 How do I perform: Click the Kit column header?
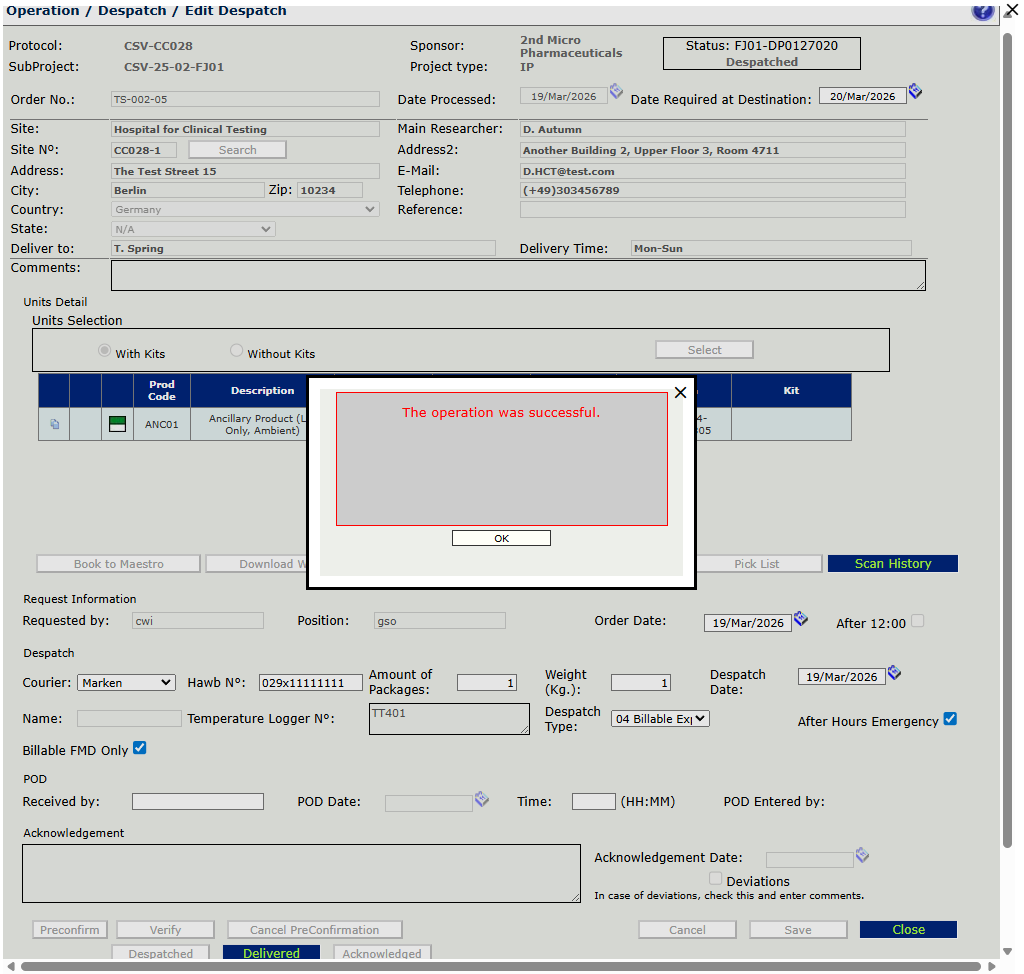click(791, 390)
